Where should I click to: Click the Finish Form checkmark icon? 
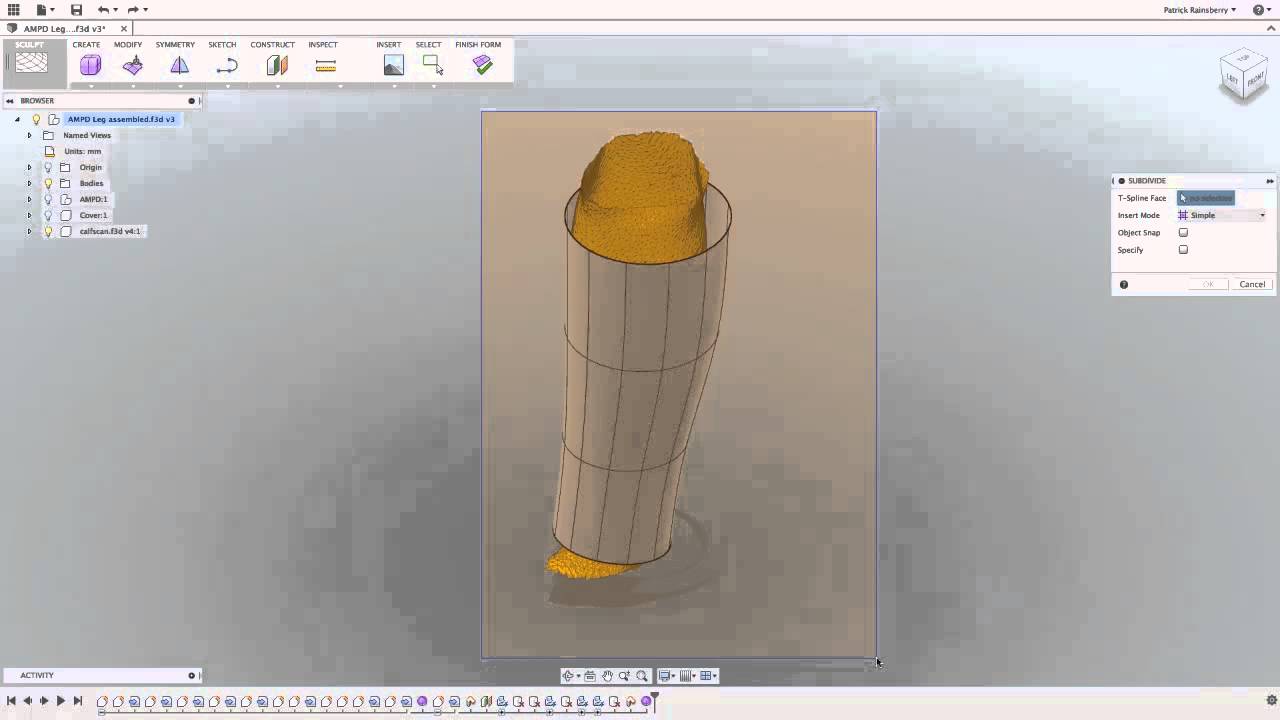[483, 65]
